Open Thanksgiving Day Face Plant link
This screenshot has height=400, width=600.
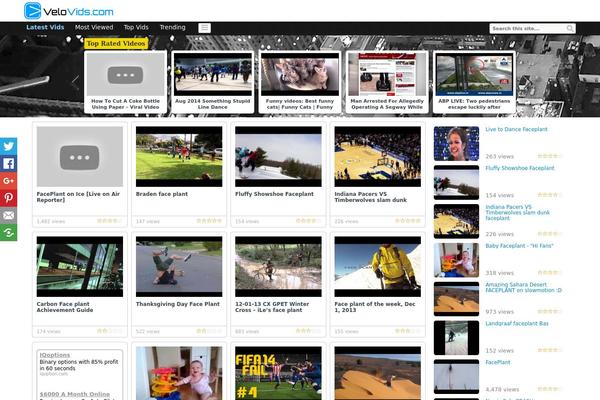click(178, 304)
